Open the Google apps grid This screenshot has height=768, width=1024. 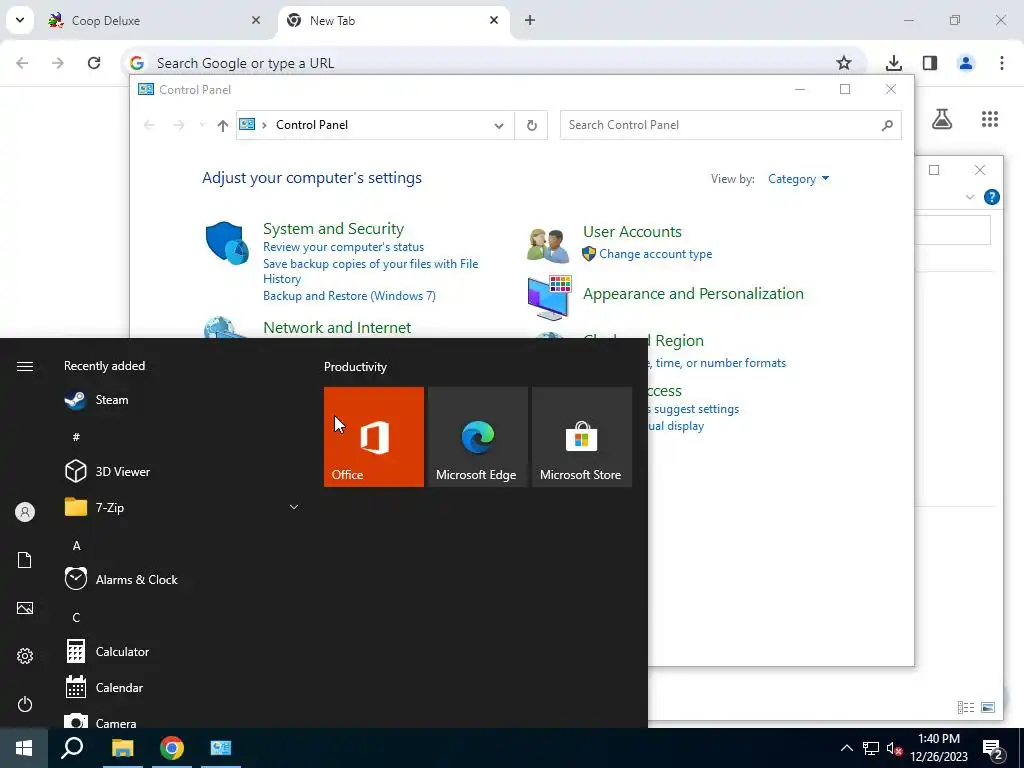[x=989, y=119]
